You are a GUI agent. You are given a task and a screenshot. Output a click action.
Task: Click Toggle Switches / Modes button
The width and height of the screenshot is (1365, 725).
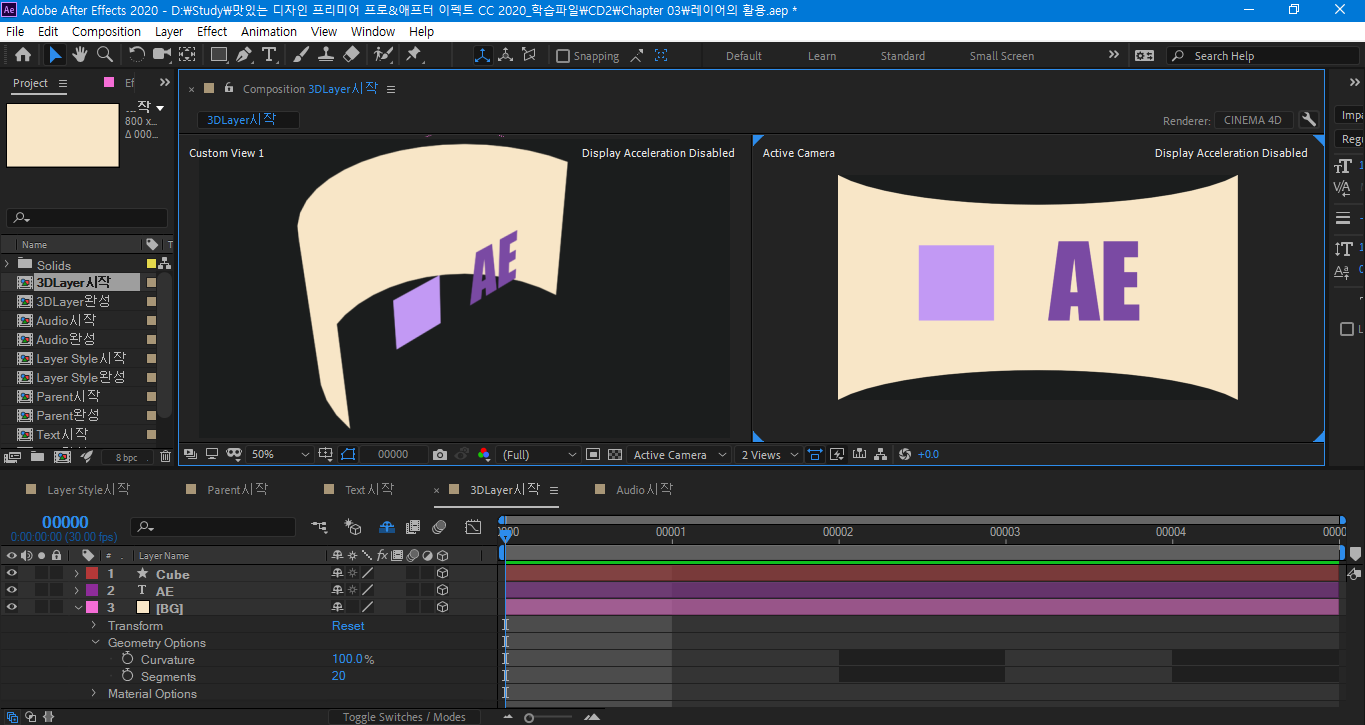[x=404, y=717]
